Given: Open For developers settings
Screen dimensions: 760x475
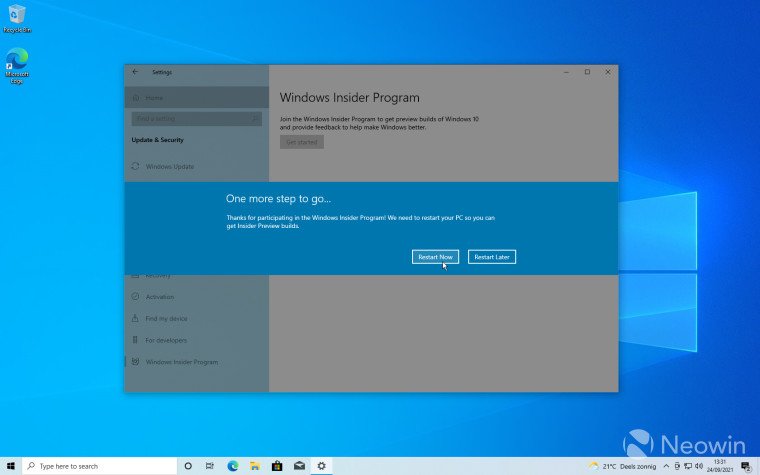Looking at the screenshot, I should coord(197,340).
